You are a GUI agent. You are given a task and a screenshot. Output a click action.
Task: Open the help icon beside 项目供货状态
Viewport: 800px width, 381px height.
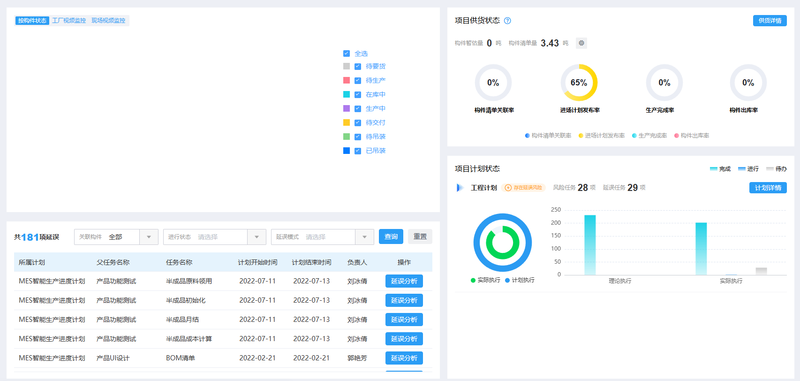(507, 21)
